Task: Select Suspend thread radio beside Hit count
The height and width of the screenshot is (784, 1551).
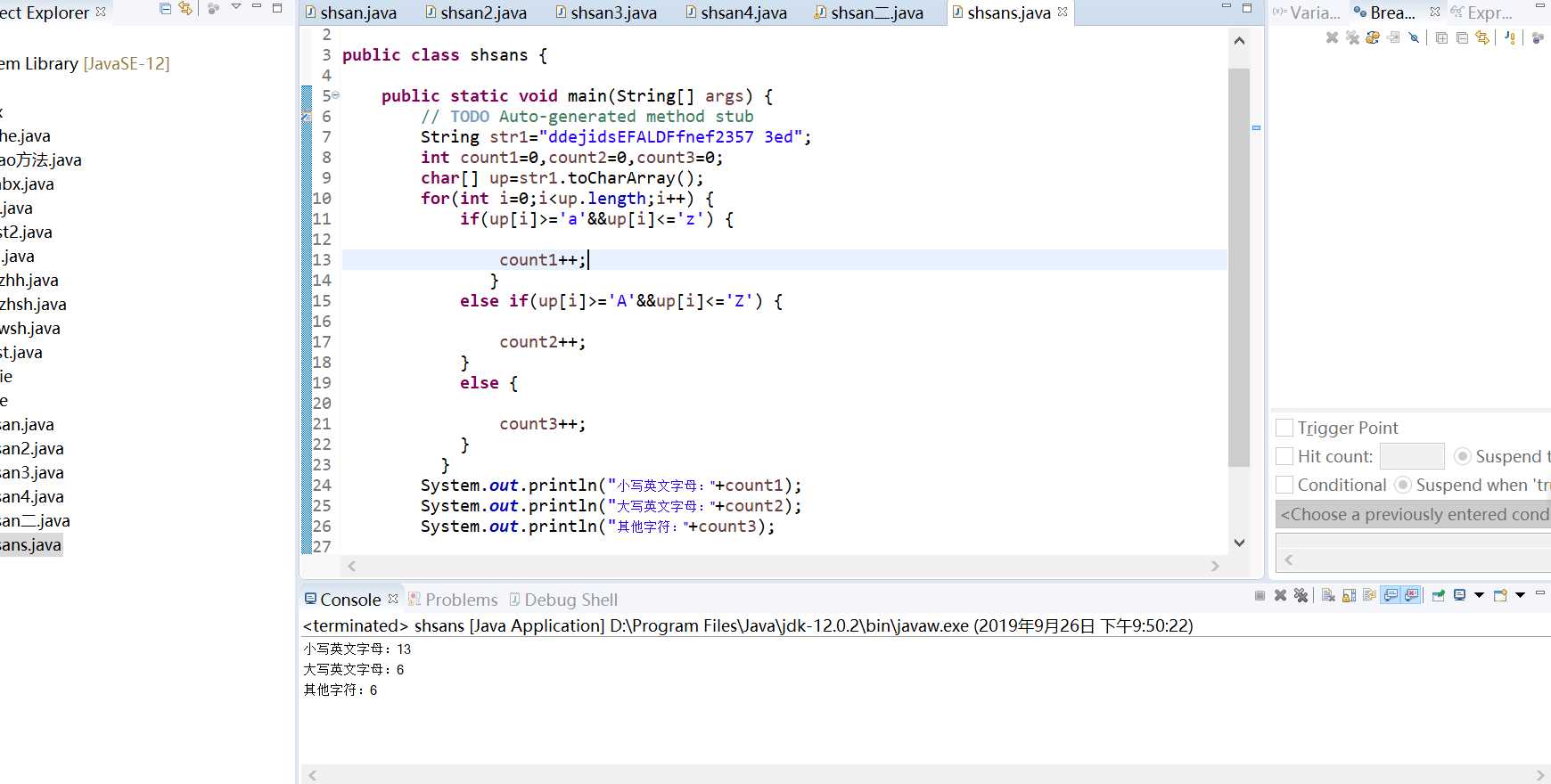Action: coord(1462,456)
